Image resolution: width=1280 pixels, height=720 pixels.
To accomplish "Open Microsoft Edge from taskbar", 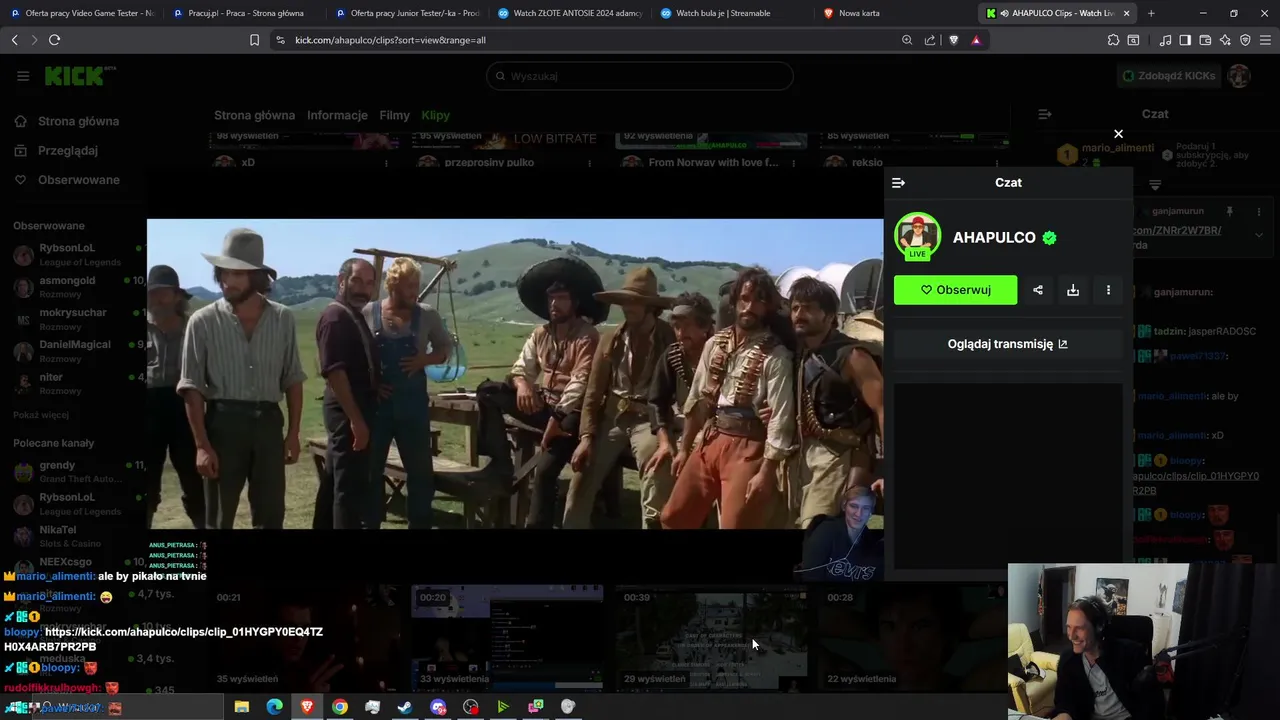I will point(274,707).
